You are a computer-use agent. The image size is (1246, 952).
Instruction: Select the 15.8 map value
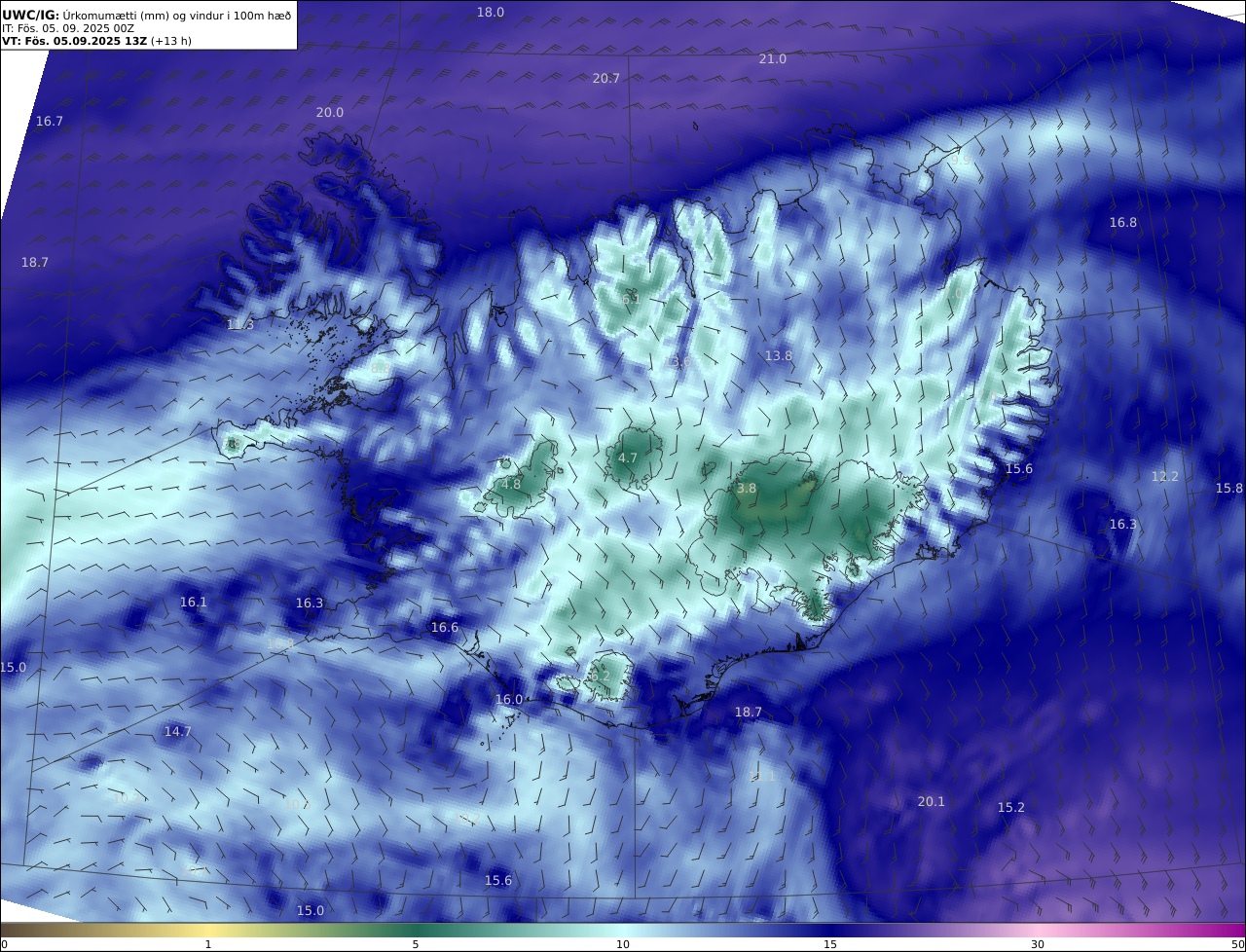(1229, 489)
